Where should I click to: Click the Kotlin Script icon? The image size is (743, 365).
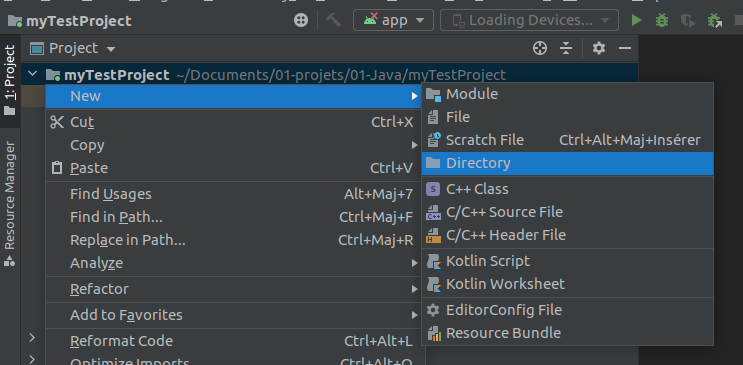tap(434, 261)
